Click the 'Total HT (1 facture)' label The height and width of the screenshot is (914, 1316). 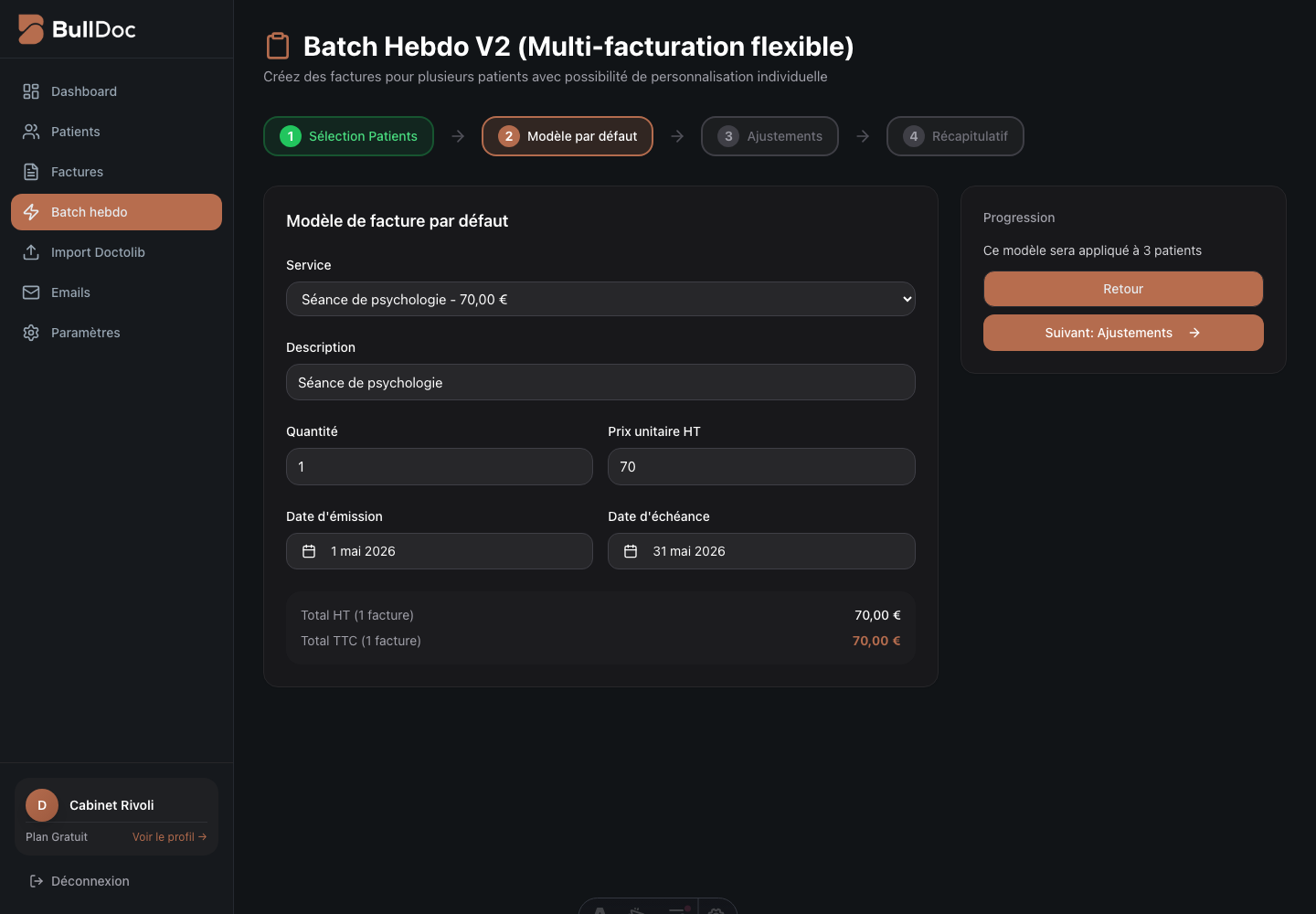point(357,615)
